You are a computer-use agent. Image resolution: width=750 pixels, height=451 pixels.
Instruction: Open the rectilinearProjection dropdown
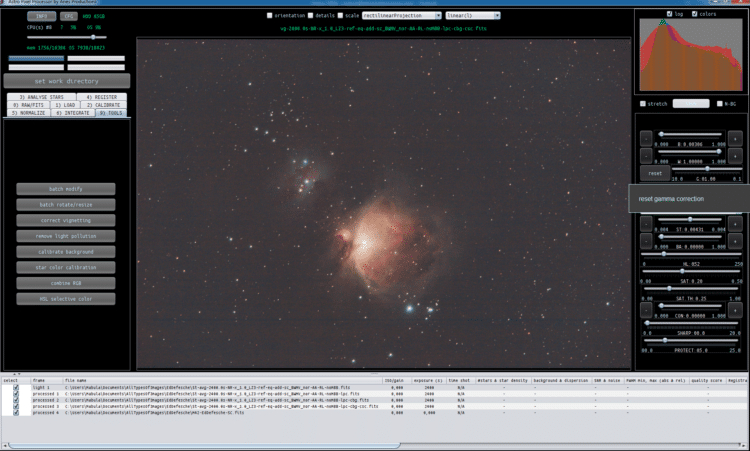click(401, 16)
